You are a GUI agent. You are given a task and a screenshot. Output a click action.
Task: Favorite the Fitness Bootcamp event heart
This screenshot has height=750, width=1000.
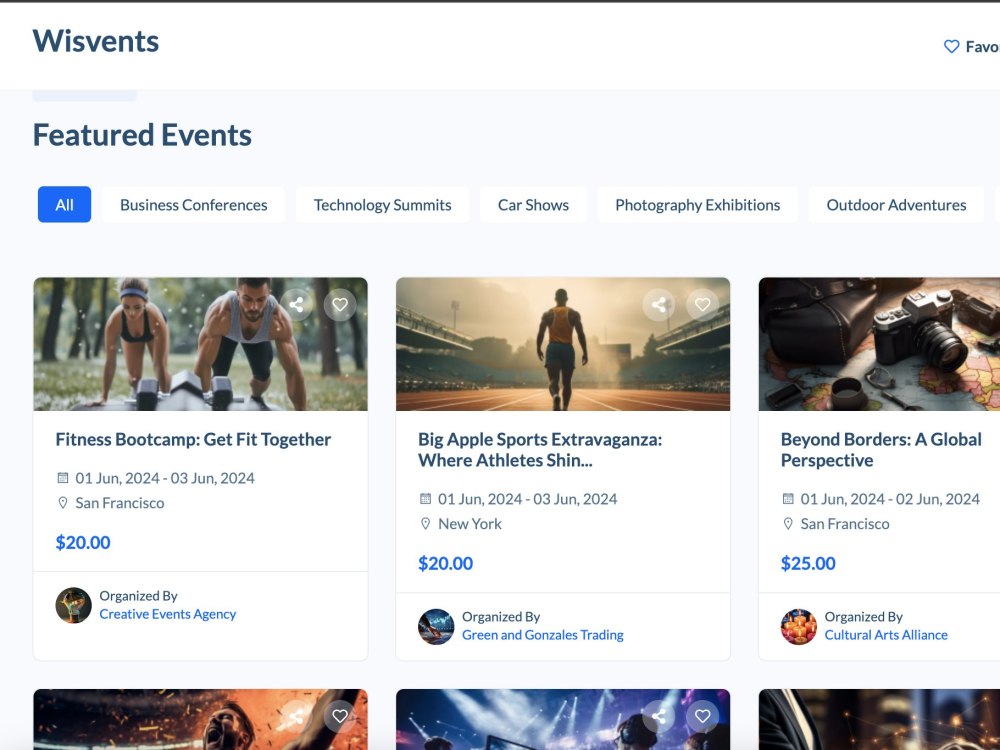point(340,305)
